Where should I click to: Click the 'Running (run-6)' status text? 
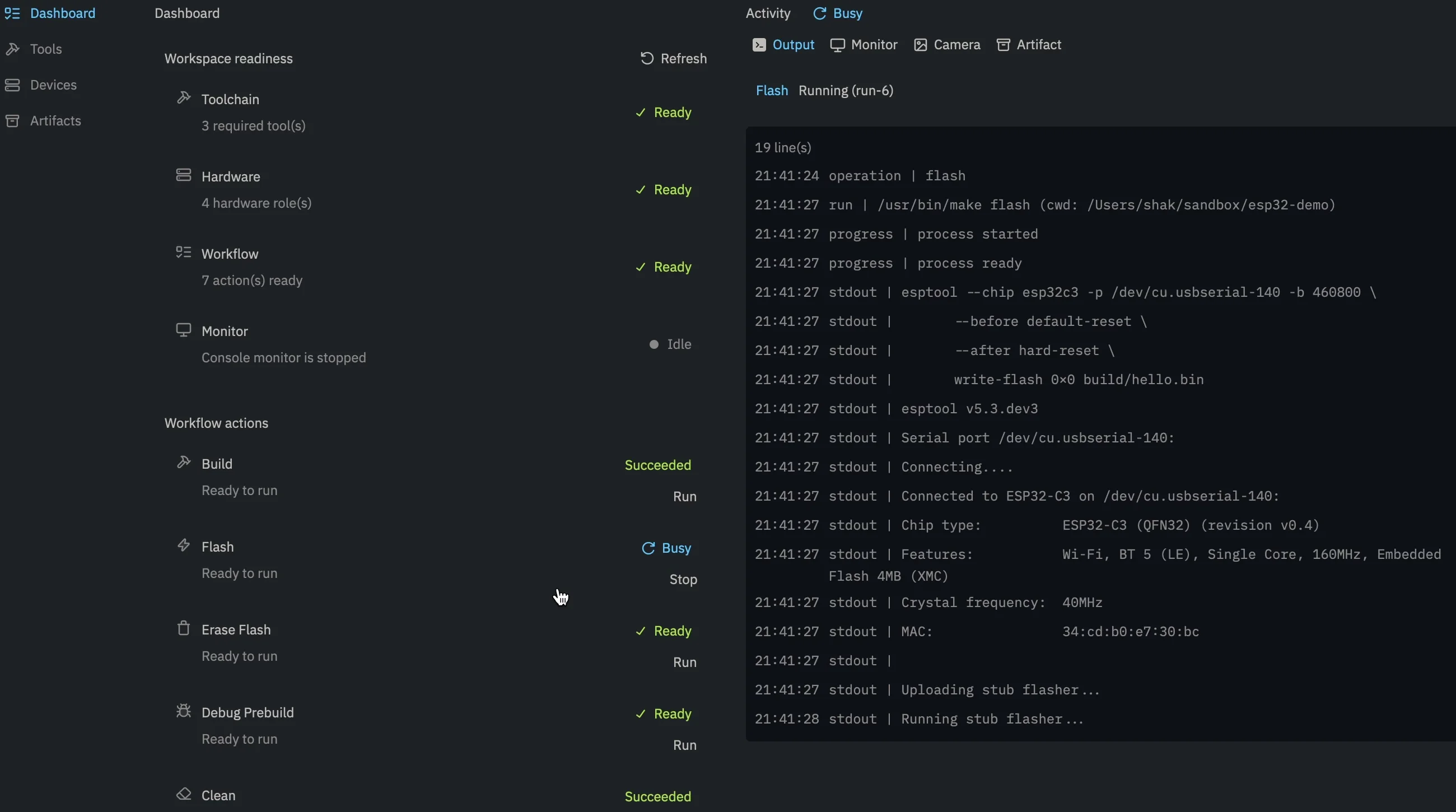tap(846, 91)
